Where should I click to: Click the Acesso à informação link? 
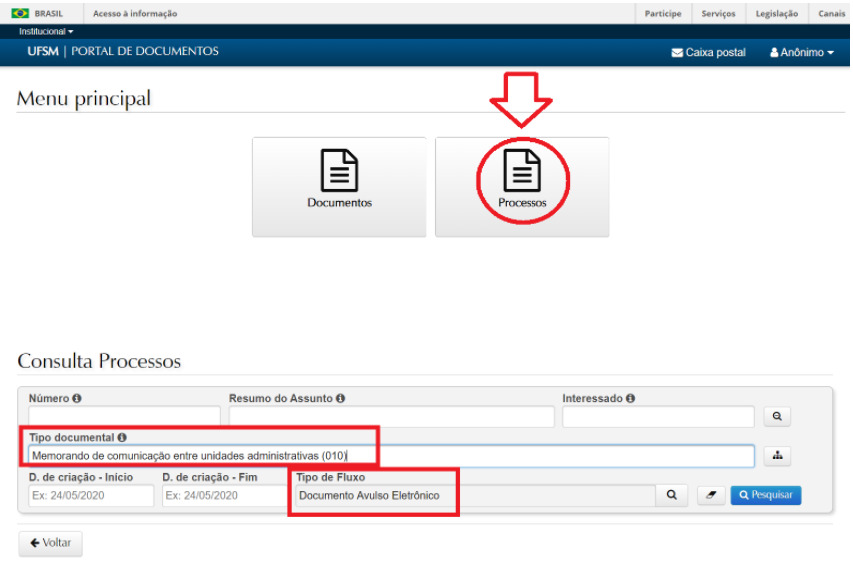[x=135, y=14]
